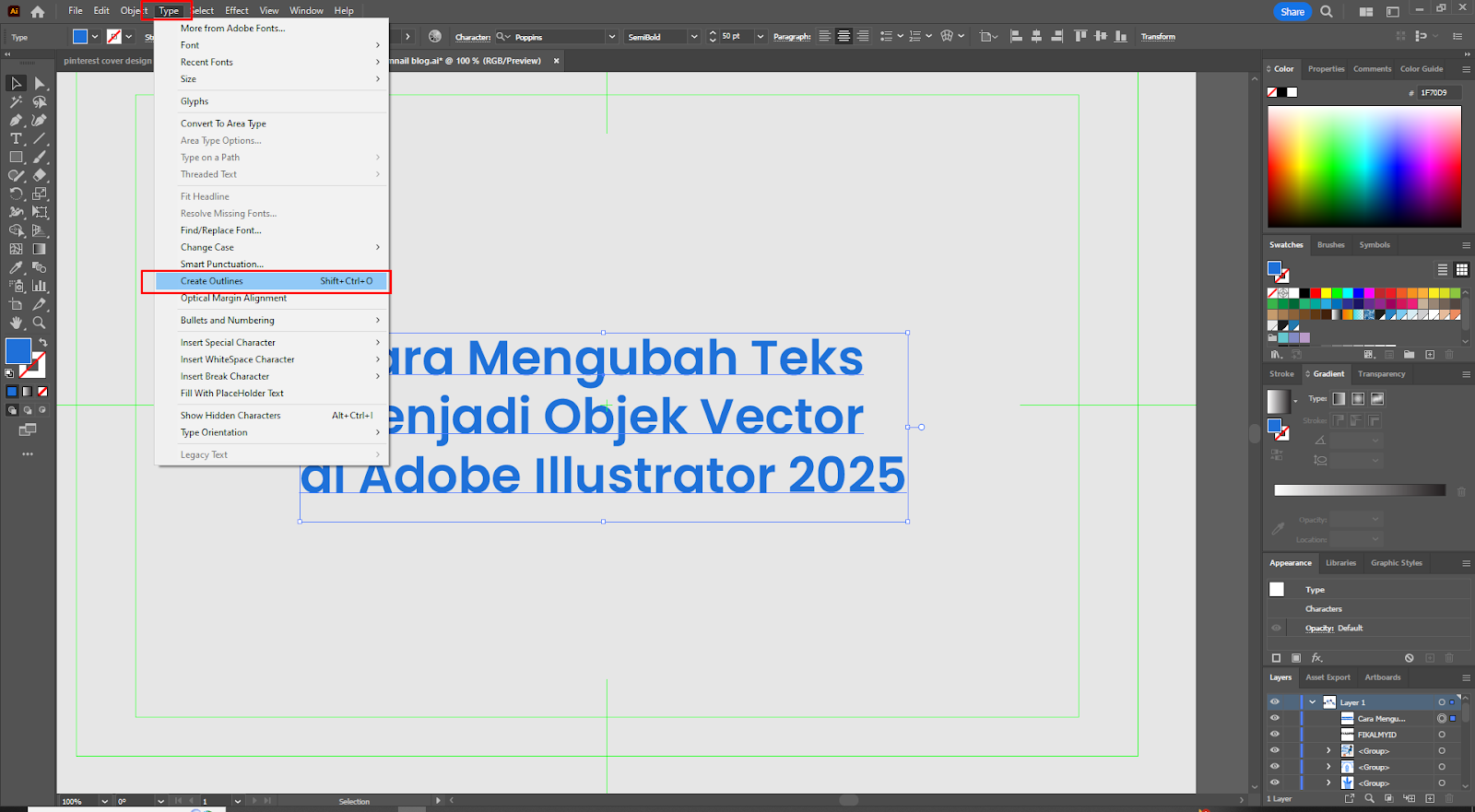This screenshot has height=812, width=1475.
Task: Choose the Eraser tool
Action: click(40, 175)
